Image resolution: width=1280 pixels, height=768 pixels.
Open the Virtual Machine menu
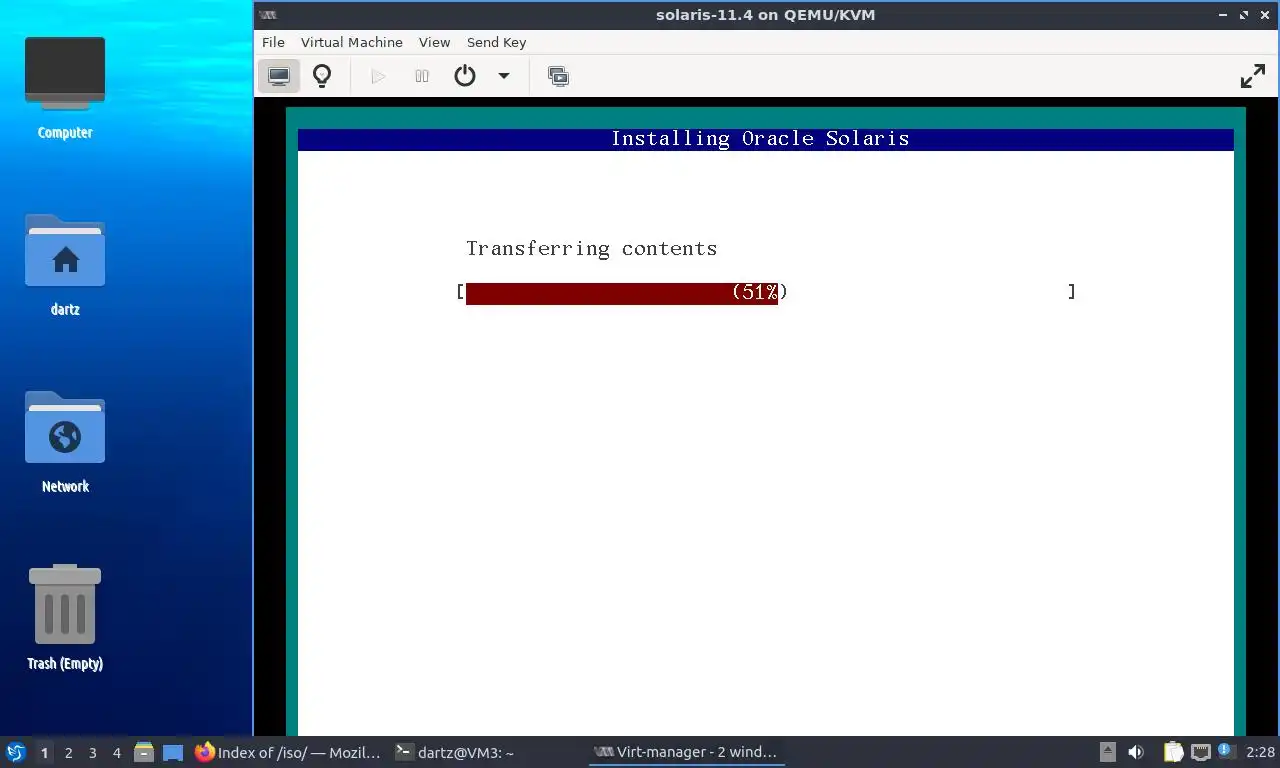pos(351,42)
